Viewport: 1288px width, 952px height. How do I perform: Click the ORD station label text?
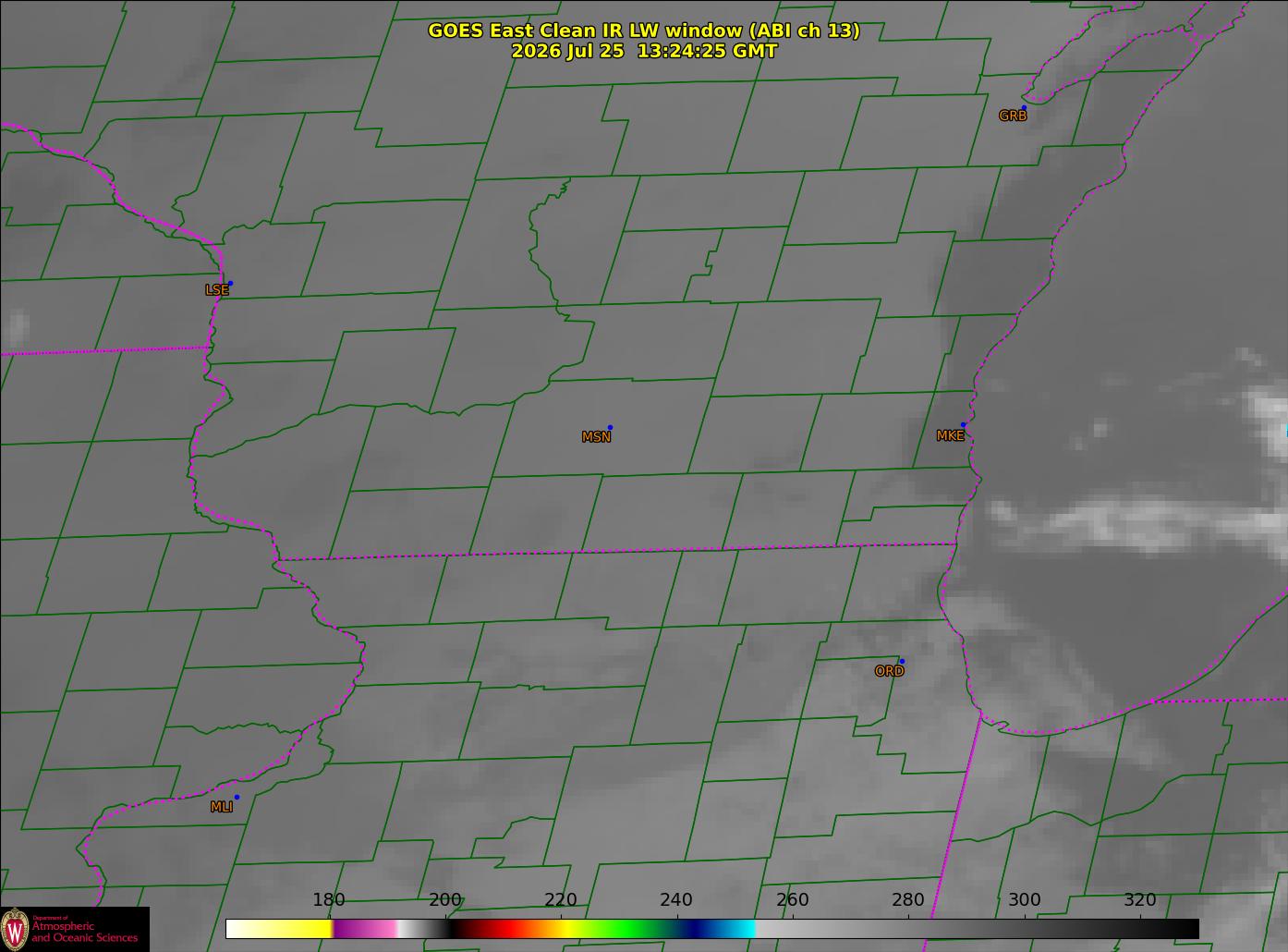click(889, 672)
